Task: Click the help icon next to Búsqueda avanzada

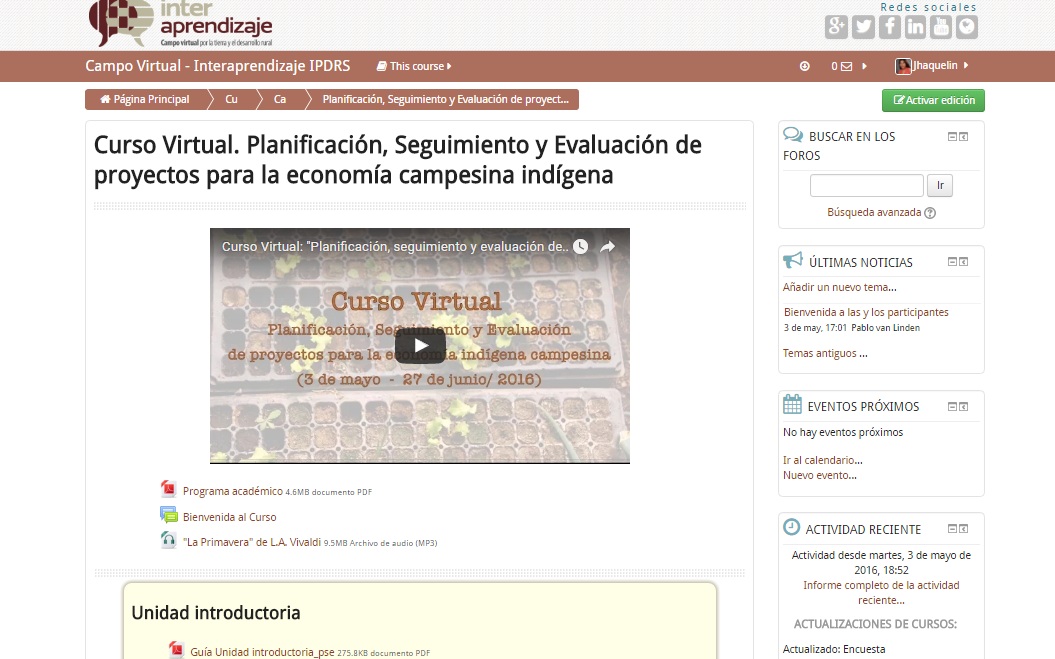Action: (x=930, y=213)
